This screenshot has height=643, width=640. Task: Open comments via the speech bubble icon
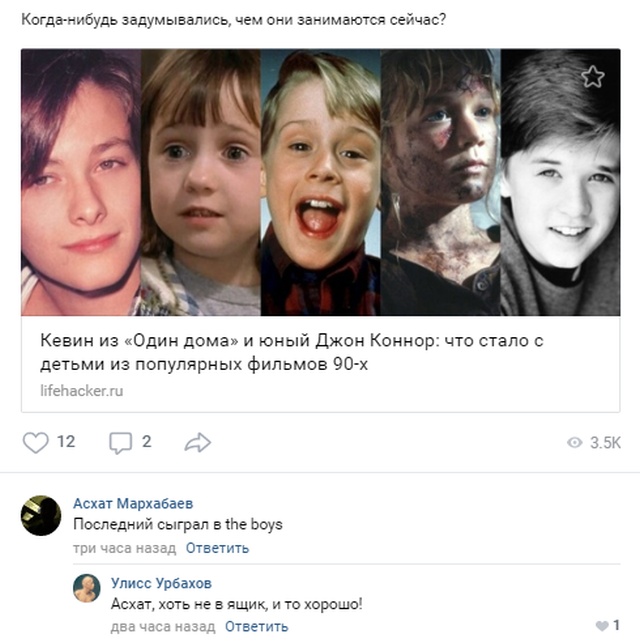(120, 443)
